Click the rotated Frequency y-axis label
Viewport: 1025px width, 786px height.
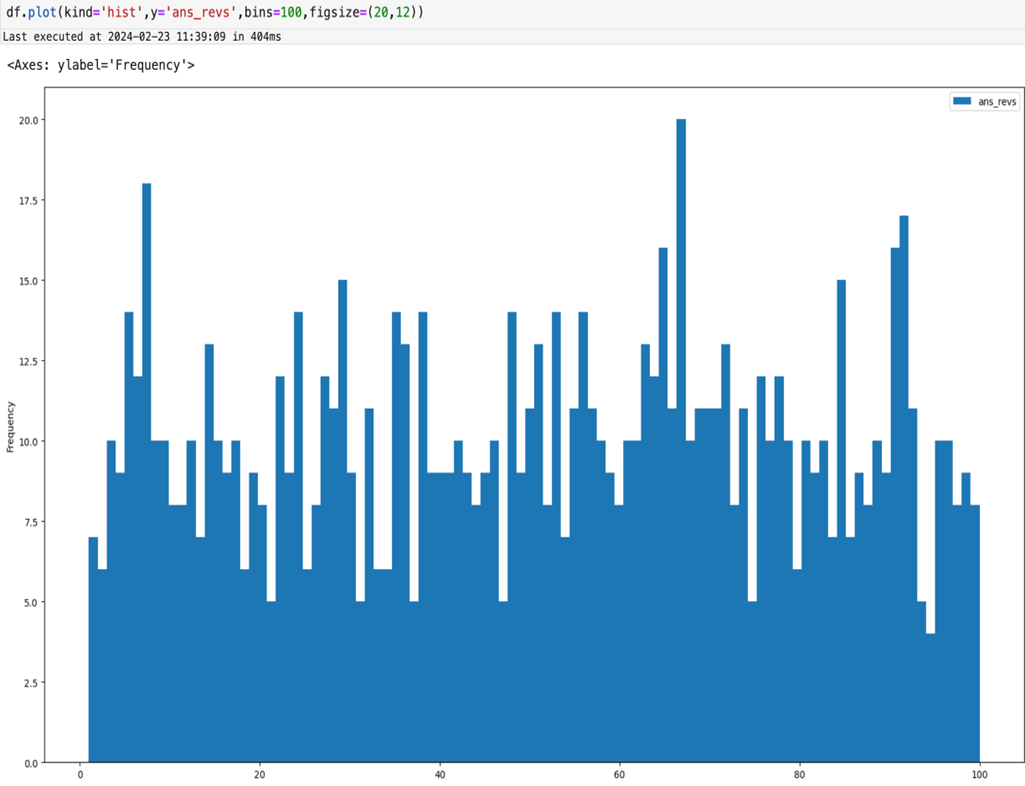[x=10, y=427]
